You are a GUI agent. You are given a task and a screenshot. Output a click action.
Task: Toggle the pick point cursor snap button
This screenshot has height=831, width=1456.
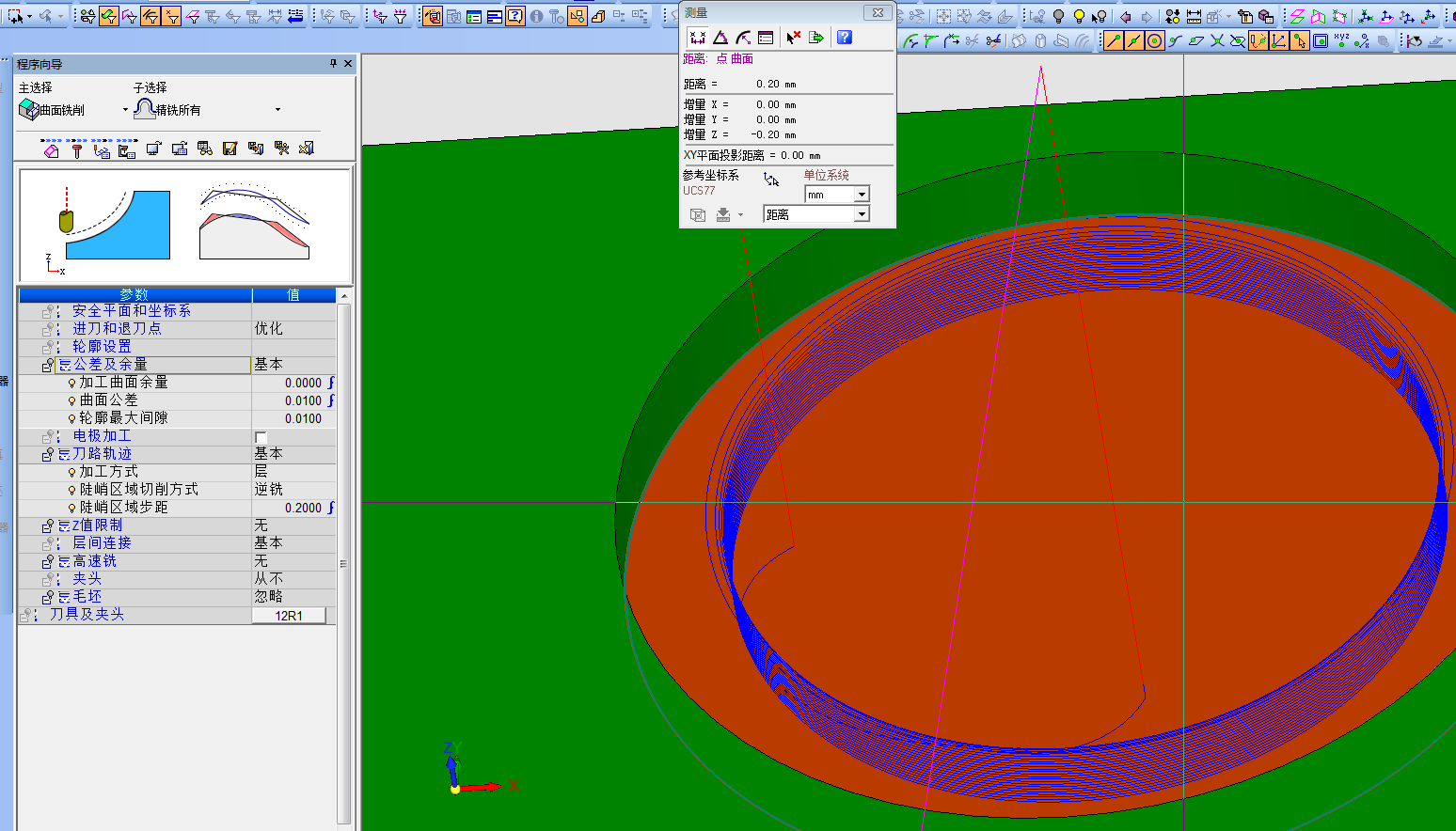coord(1300,40)
